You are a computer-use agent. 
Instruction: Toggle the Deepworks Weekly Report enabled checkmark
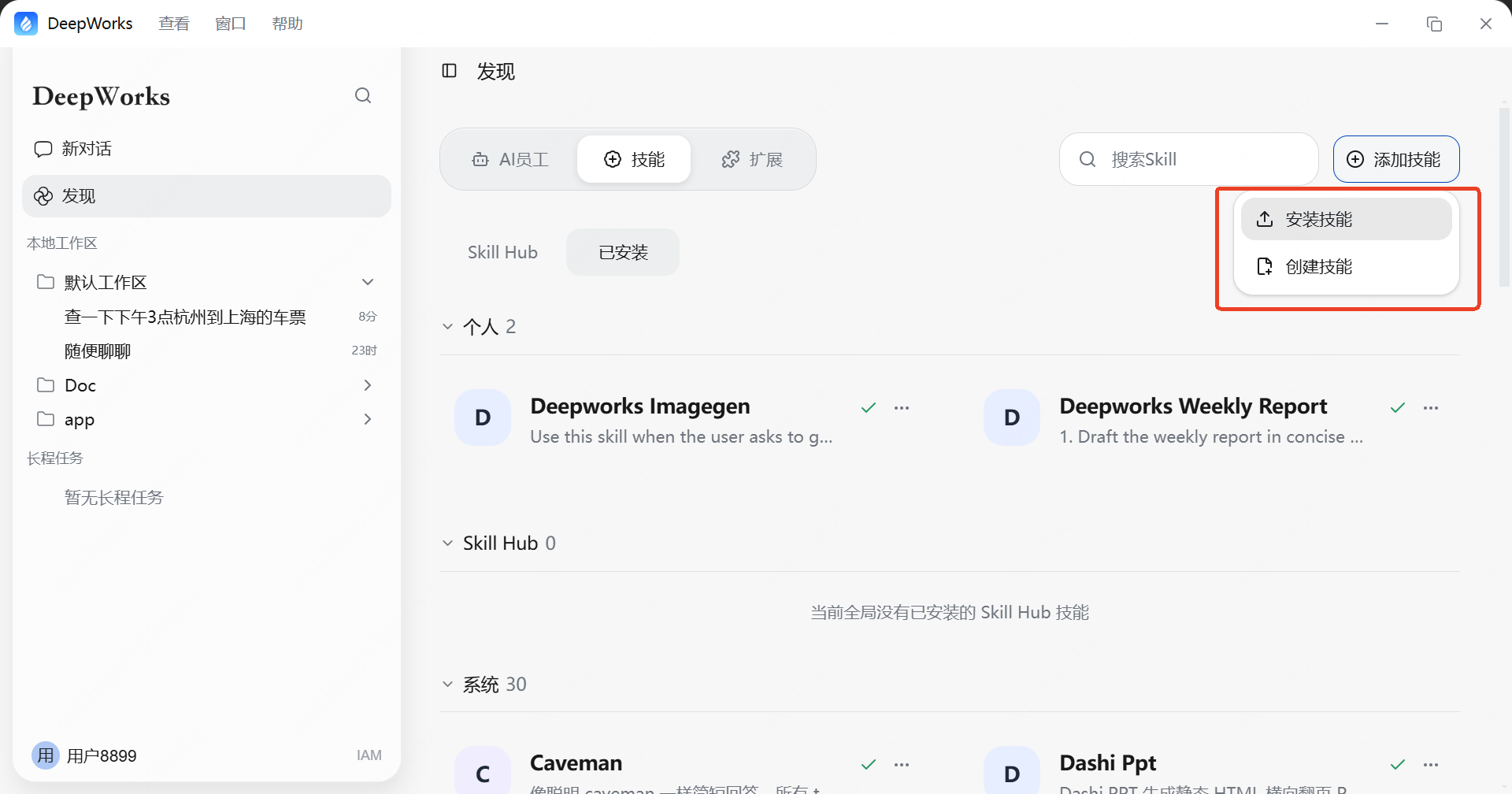coord(1398,407)
